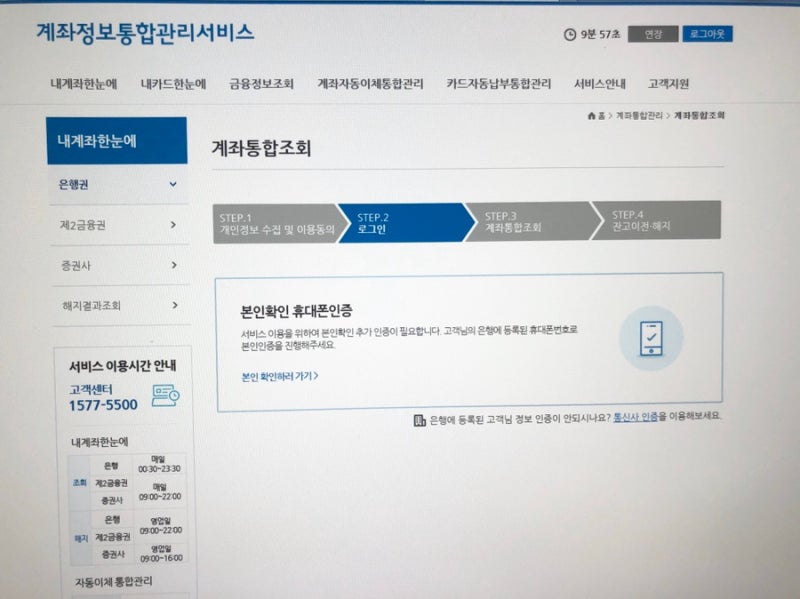
Task: Click the 로그아웃 logout button
Action: coord(707,34)
